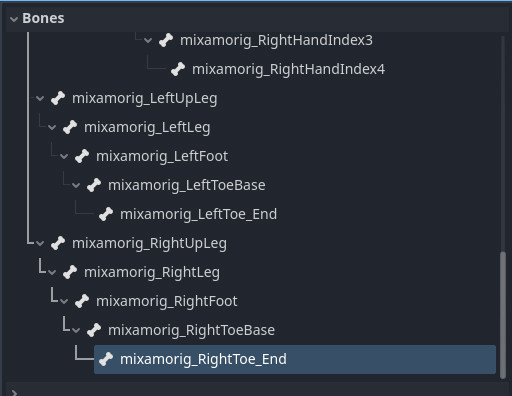Collapse the mixamorig_RightHandIndex3 chevron
The width and height of the screenshot is (512, 396).
(x=148, y=40)
